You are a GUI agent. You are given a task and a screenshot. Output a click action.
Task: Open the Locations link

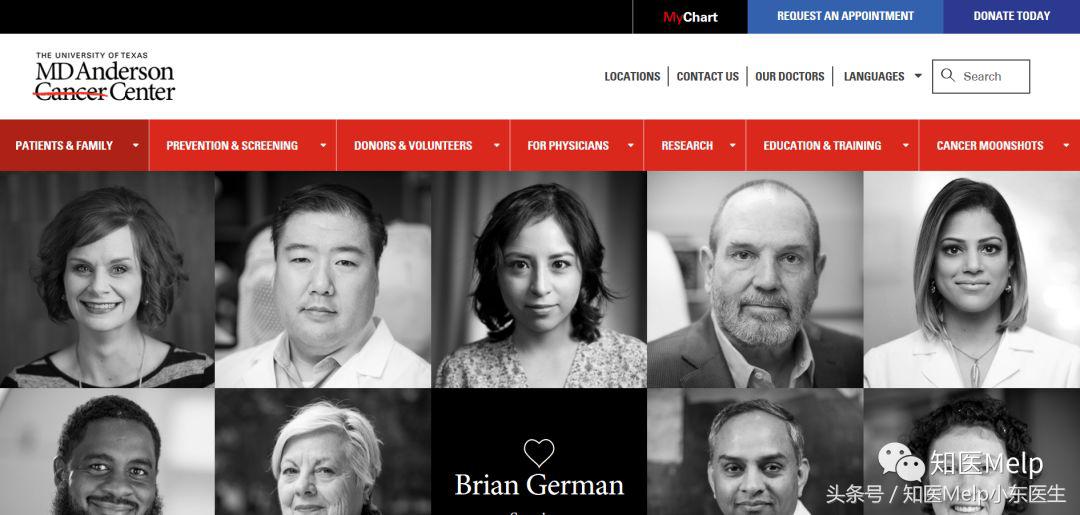(x=632, y=76)
